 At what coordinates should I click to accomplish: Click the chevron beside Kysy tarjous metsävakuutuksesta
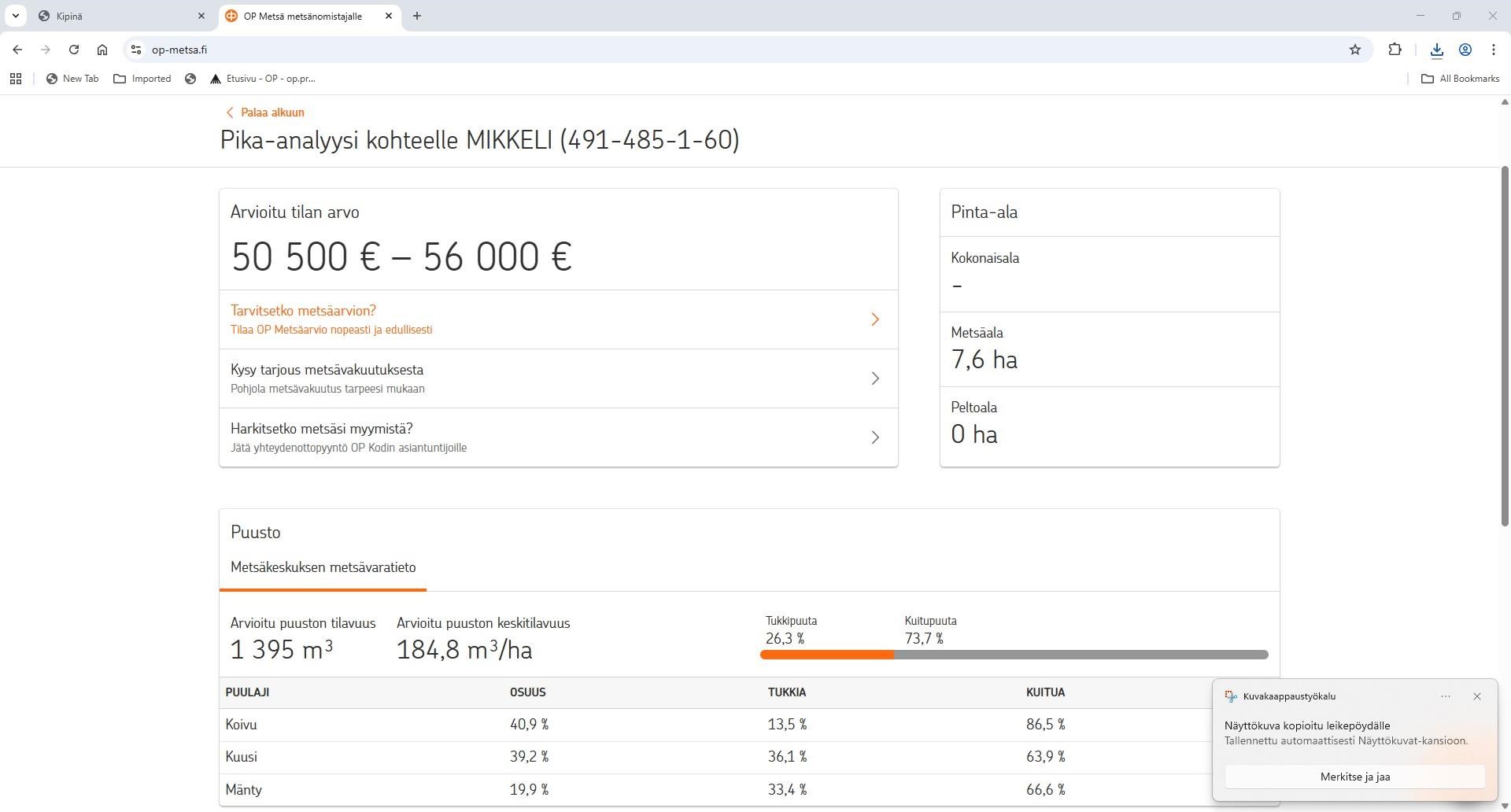pos(875,378)
